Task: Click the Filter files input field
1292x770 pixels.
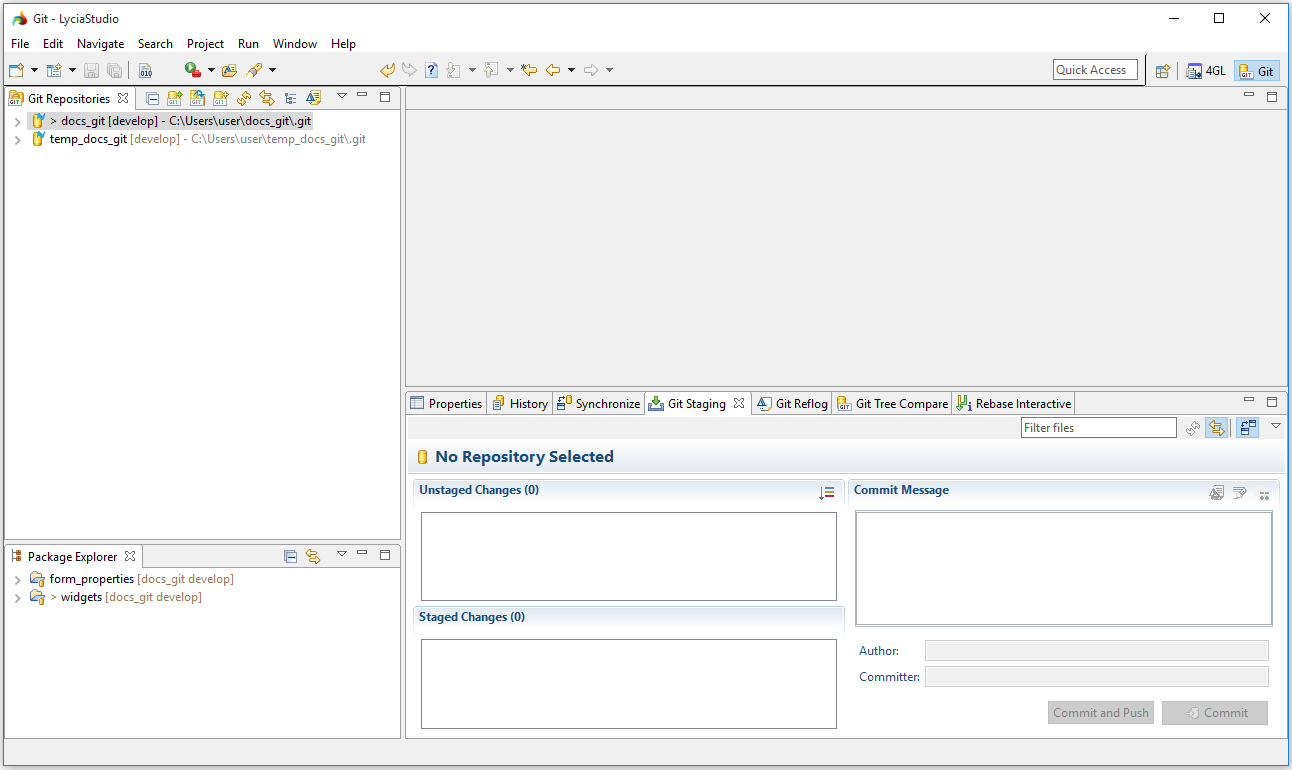Action: click(x=1098, y=428)
